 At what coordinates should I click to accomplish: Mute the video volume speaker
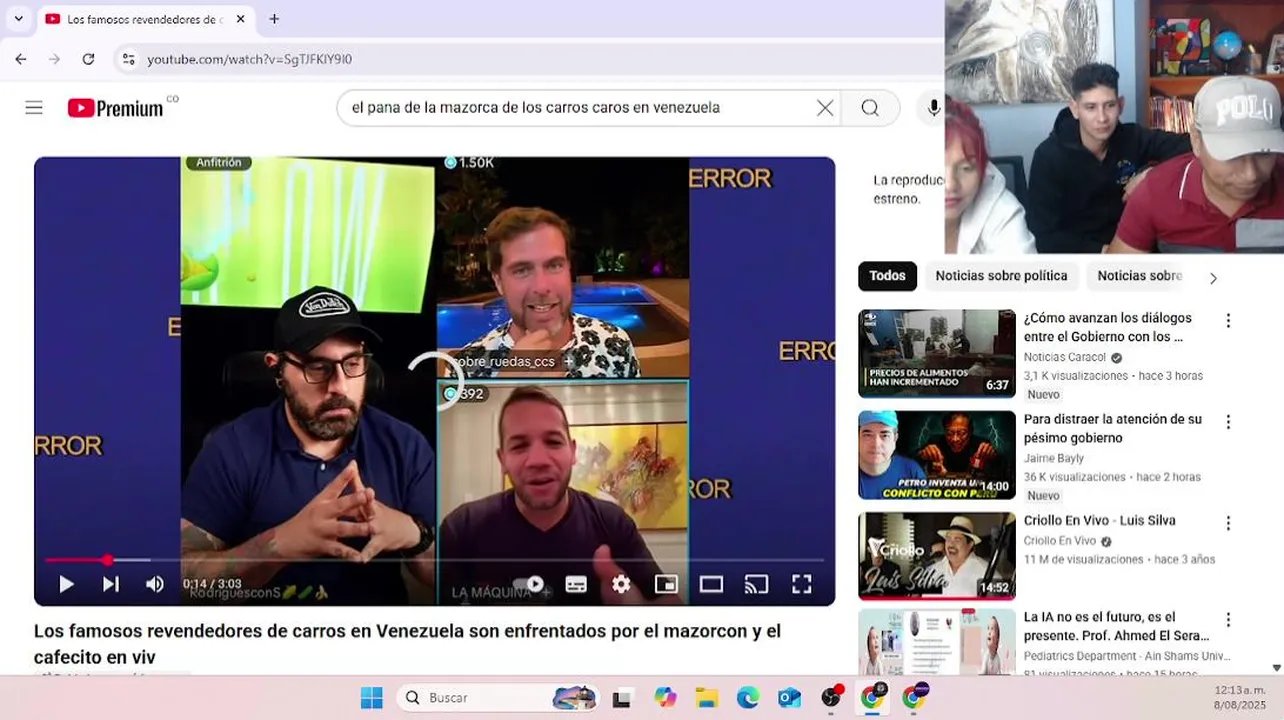pos(154,584)
